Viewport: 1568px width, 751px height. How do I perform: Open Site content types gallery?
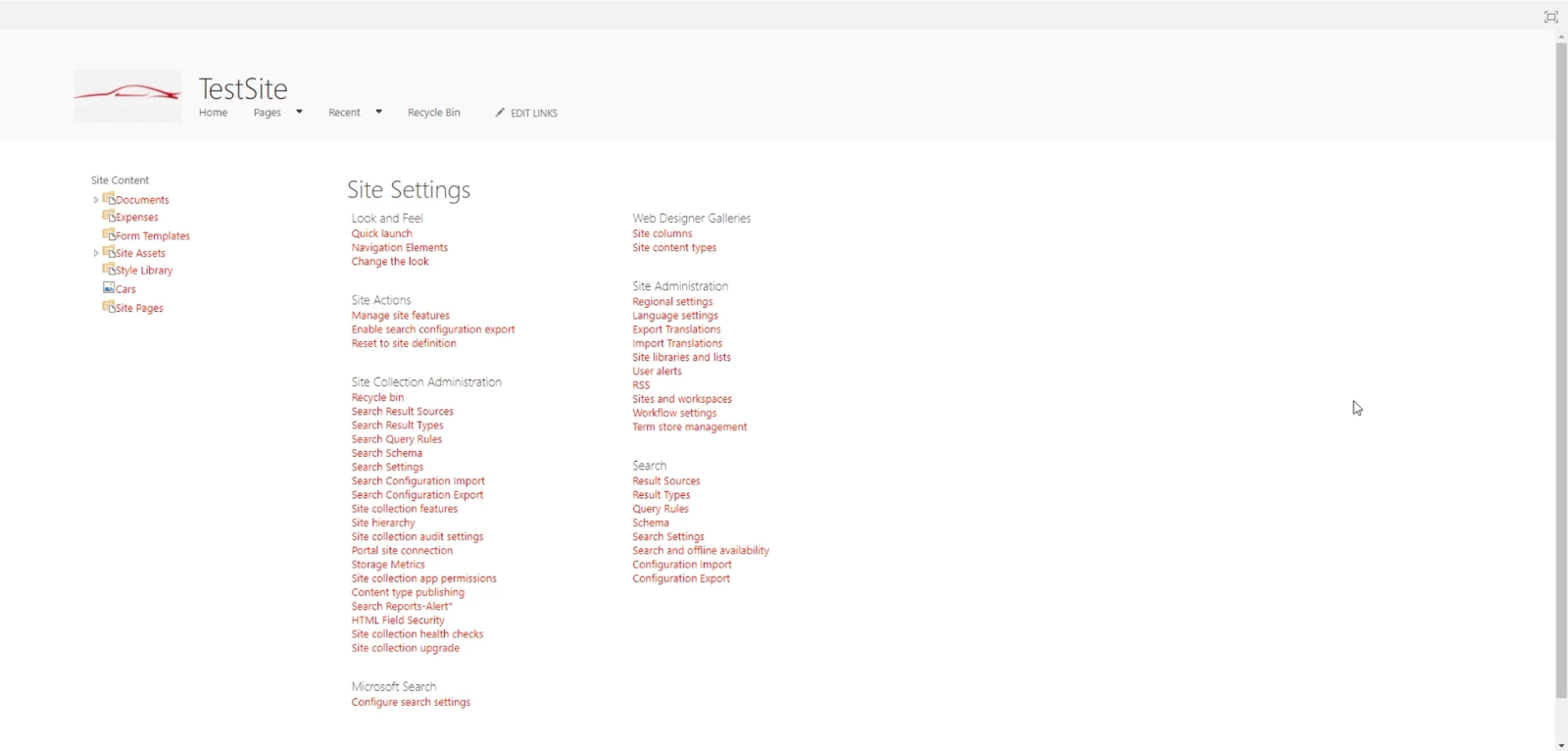click(674, 247)
